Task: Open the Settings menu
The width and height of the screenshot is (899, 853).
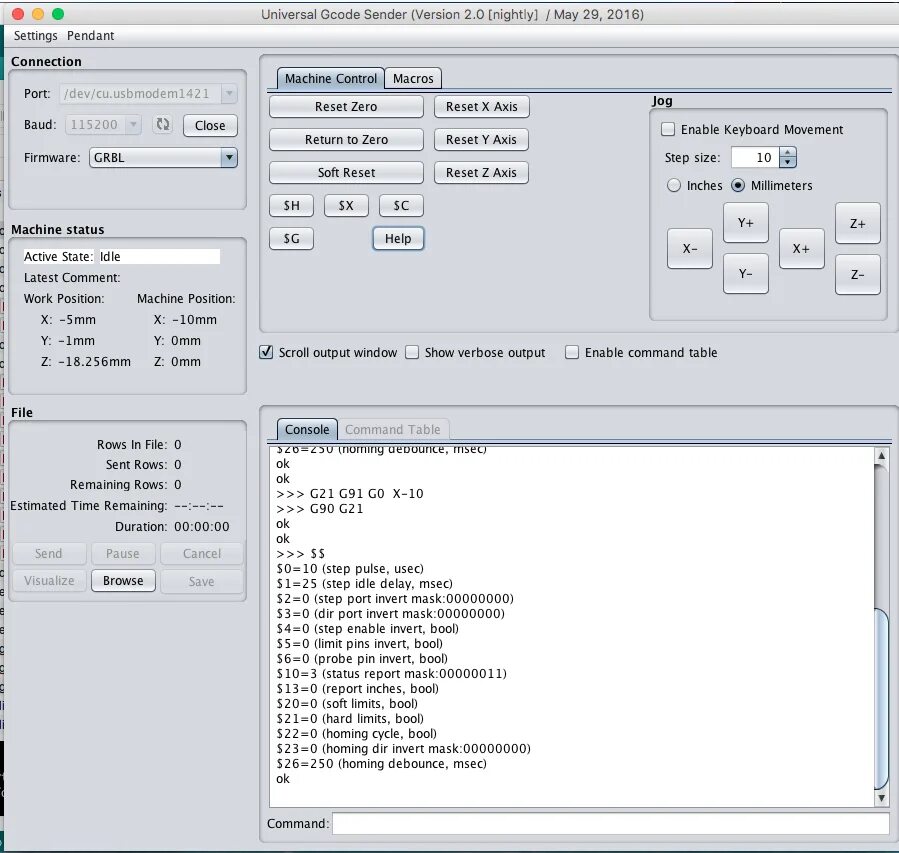Action: [x=36, y=36]
